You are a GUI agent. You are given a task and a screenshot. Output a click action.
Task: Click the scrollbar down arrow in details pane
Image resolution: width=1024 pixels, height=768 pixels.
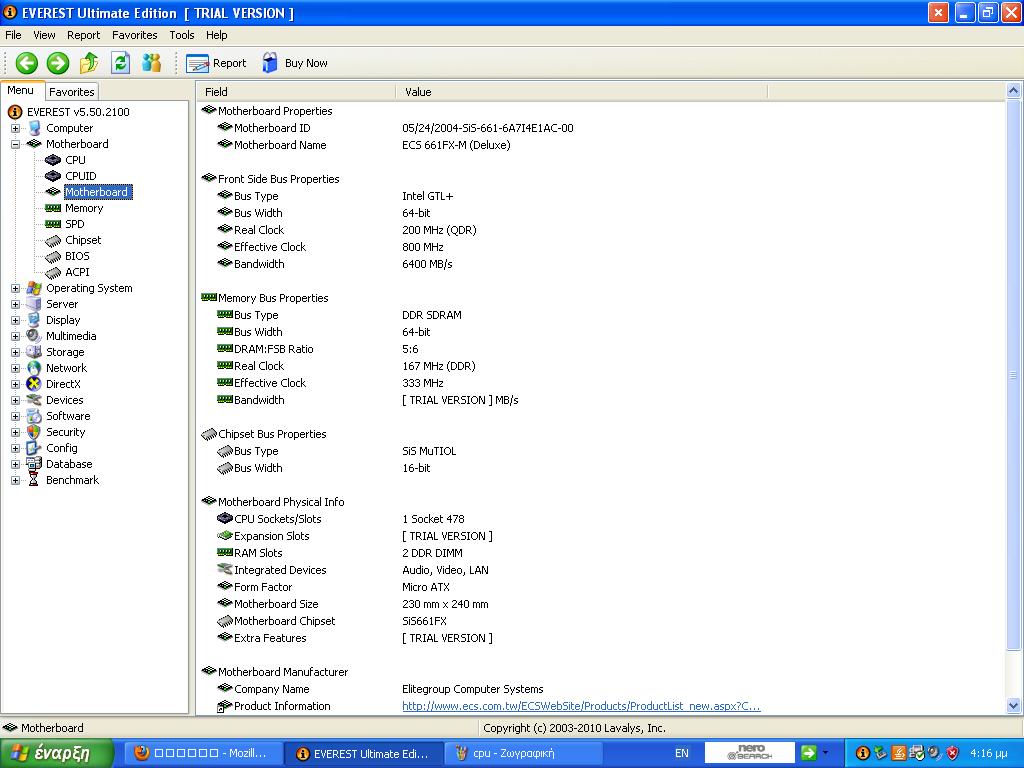pos(1014,706)
